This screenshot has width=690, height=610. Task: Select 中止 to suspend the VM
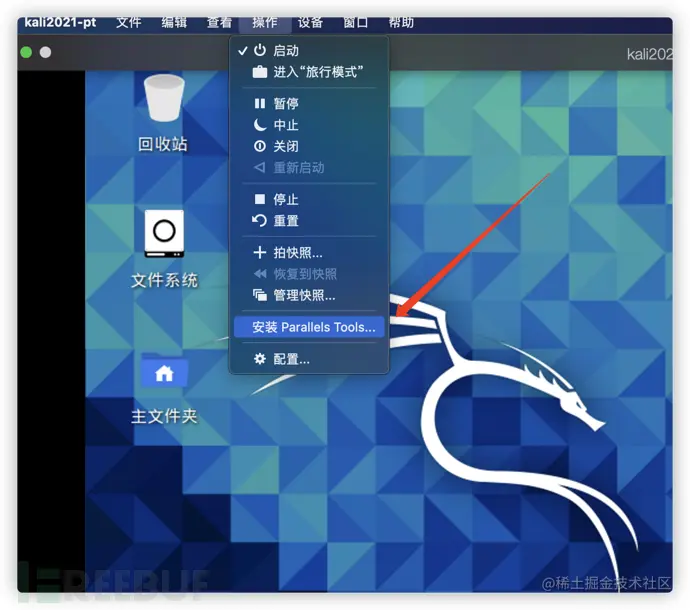[x=309, y=125]
